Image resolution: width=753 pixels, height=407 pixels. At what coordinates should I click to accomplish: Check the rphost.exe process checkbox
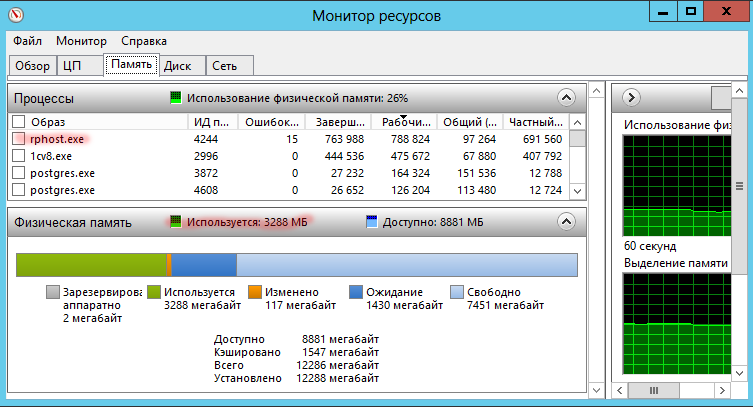pyautogui.click(x=18, y=139)
